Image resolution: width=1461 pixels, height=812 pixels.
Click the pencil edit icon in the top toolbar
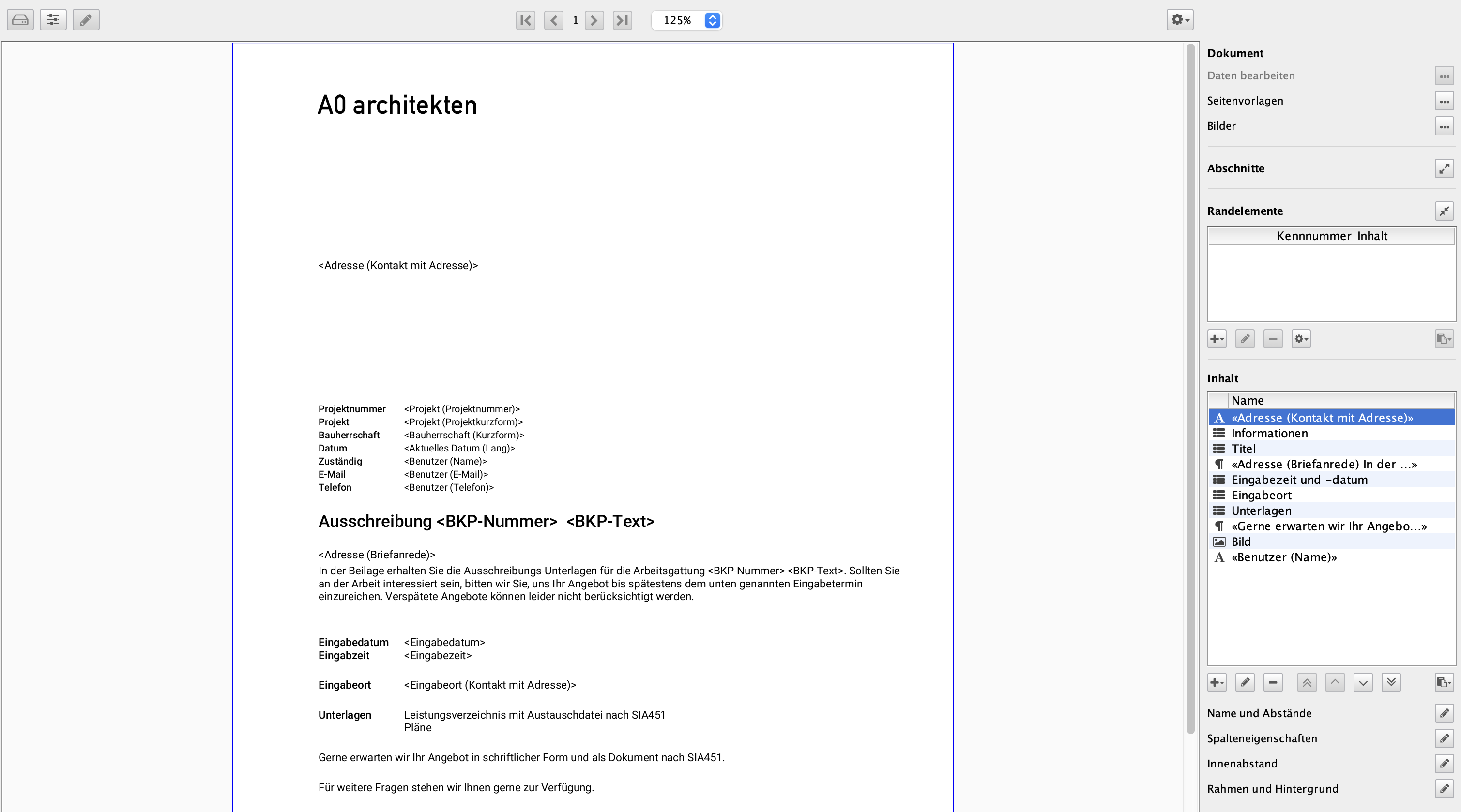pyautogui.click(x=86, y=20)
